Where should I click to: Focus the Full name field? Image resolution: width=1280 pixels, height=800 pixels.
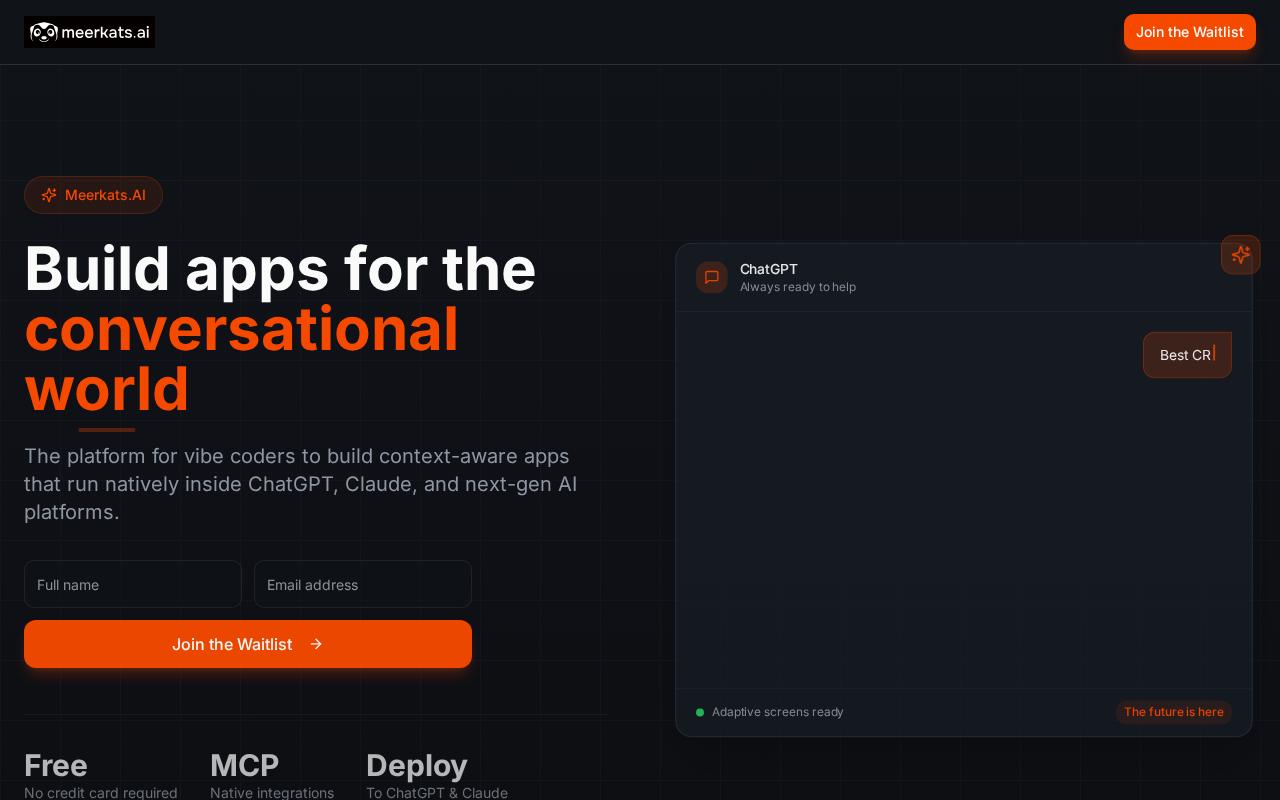coord(133,584)
